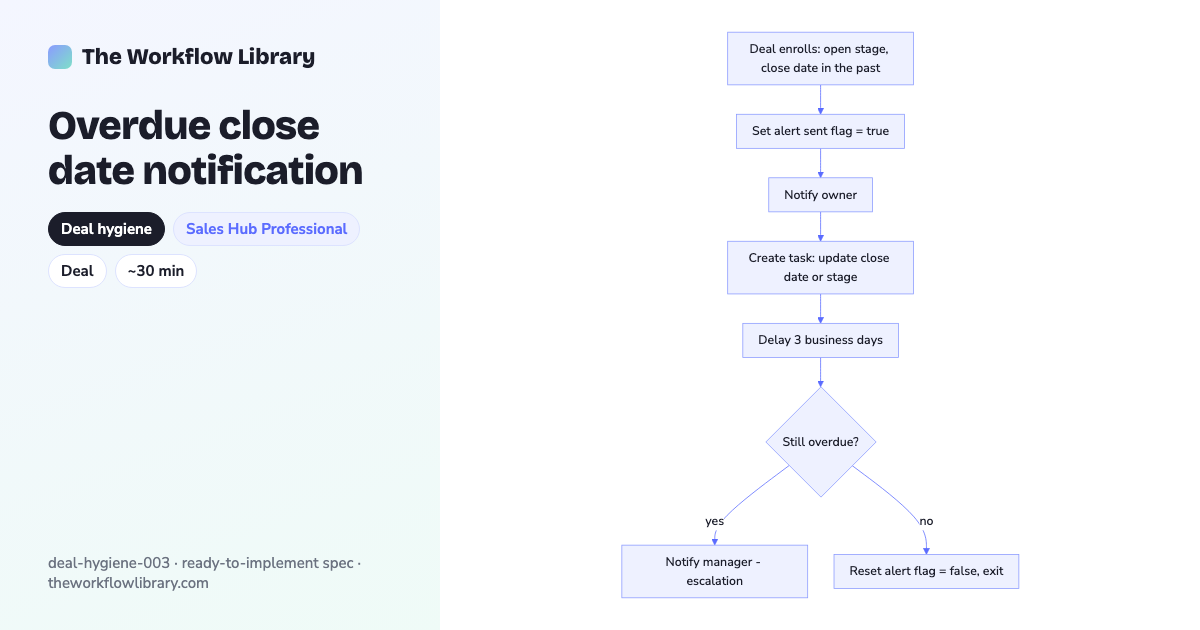Select the Deal hygiene tag pill
The height and width of the screenshot is (630, 1200).
(x=106, y=229)
